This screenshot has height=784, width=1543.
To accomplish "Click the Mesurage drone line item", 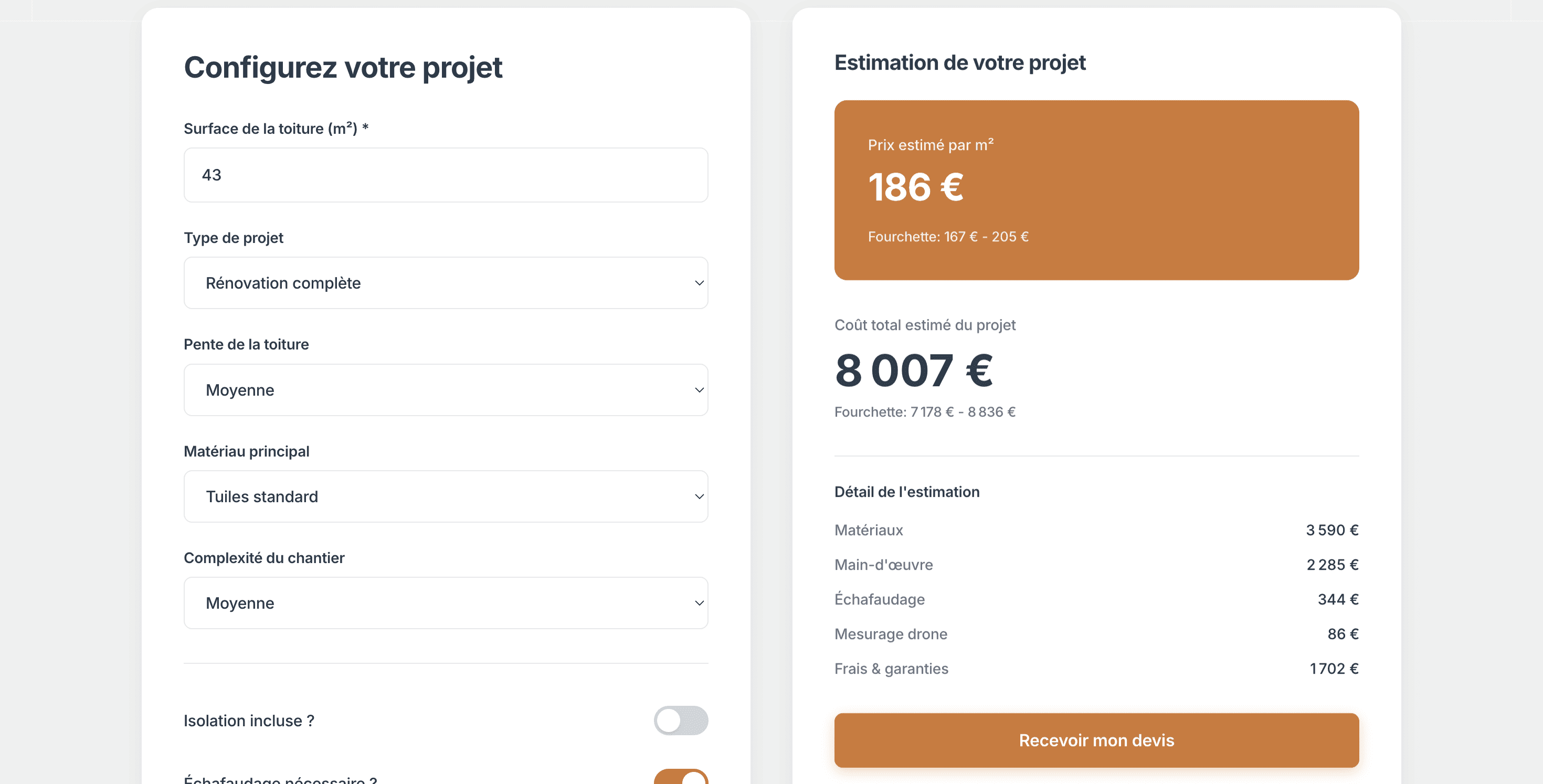I will pyautogui.click(x=891, y=634).
